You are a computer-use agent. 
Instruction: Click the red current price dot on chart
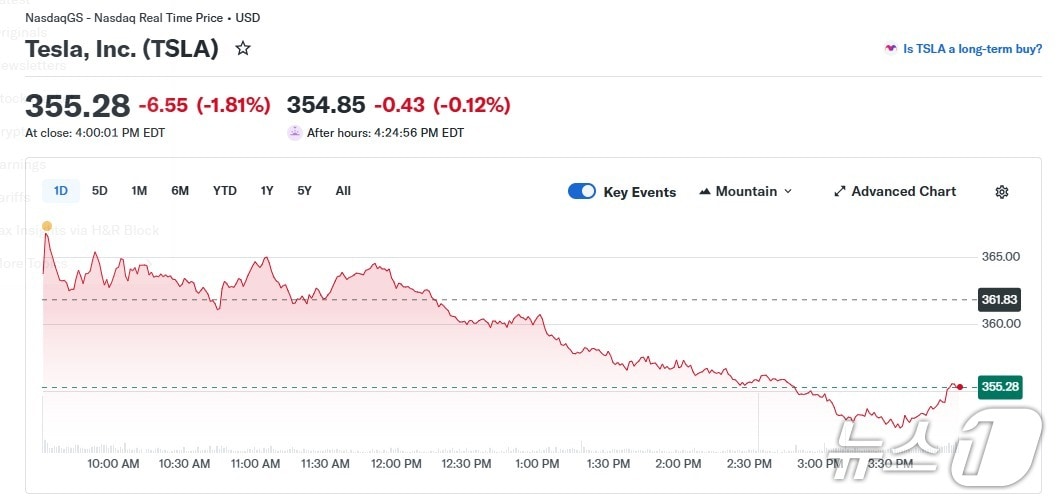(961, 387)
